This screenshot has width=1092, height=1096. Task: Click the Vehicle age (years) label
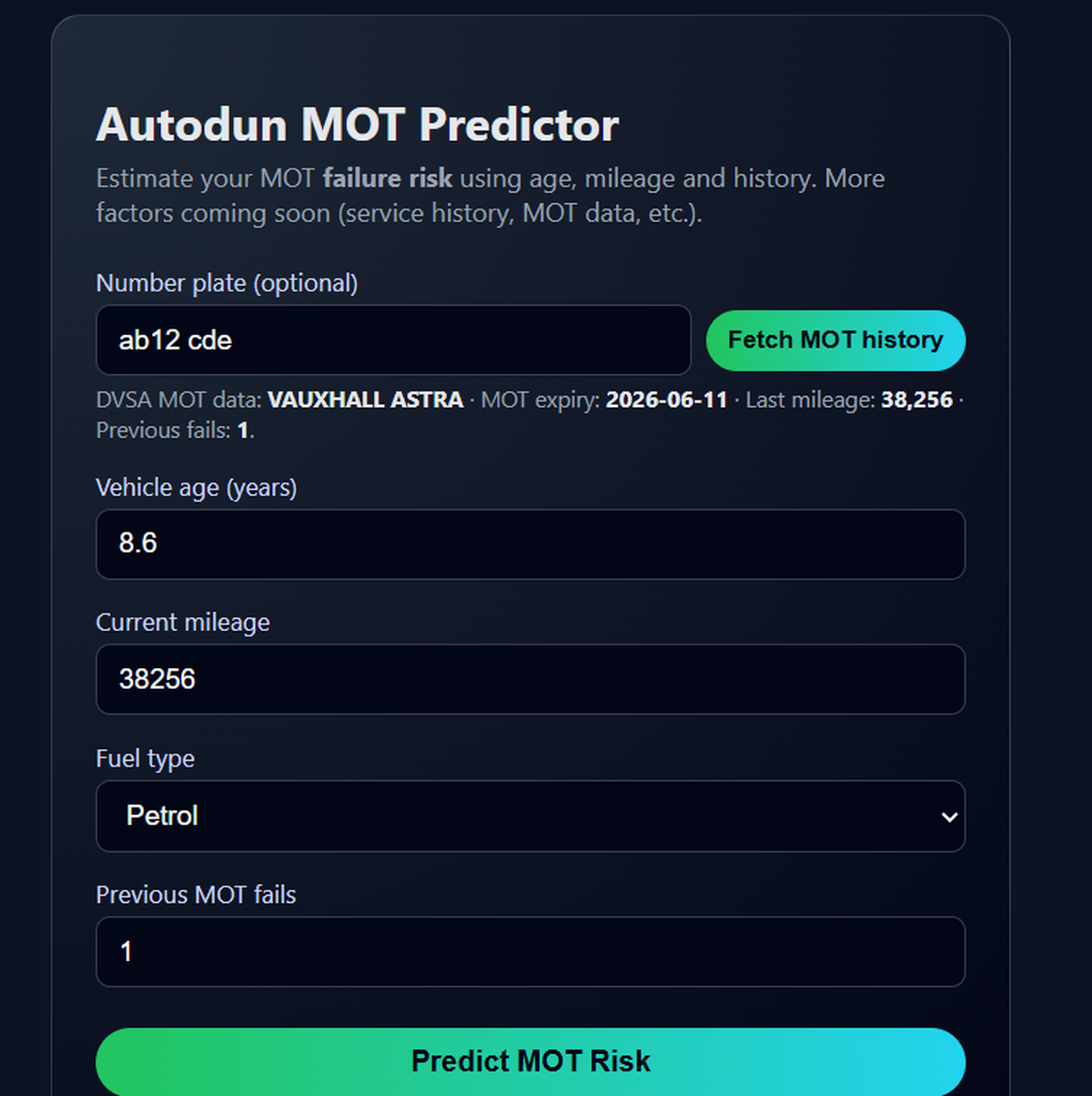pos(196,488)
